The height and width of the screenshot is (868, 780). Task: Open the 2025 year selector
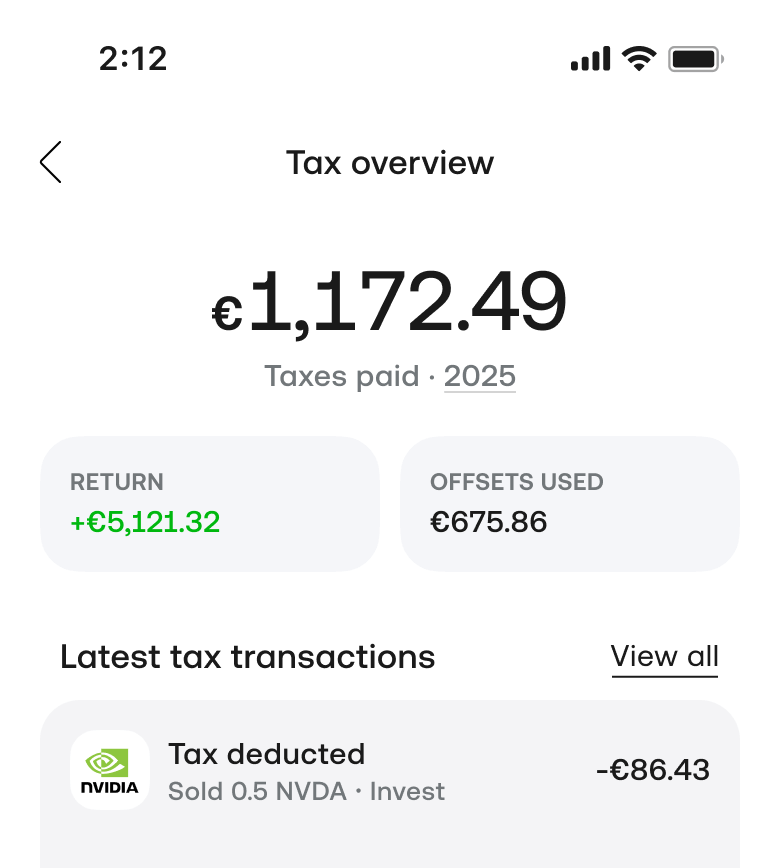tap(480, 376)
